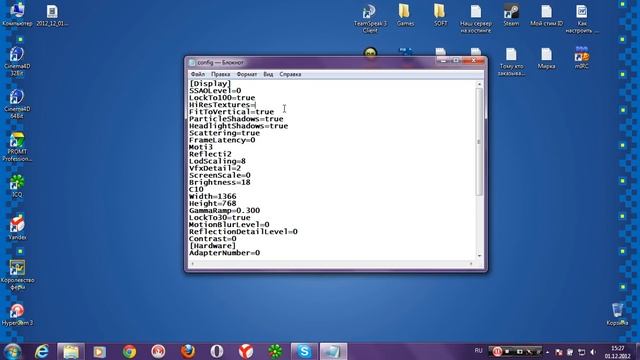Screen dimensions: 640x360
Task: Open the Справка menu
Action: [x=290, y=74]
